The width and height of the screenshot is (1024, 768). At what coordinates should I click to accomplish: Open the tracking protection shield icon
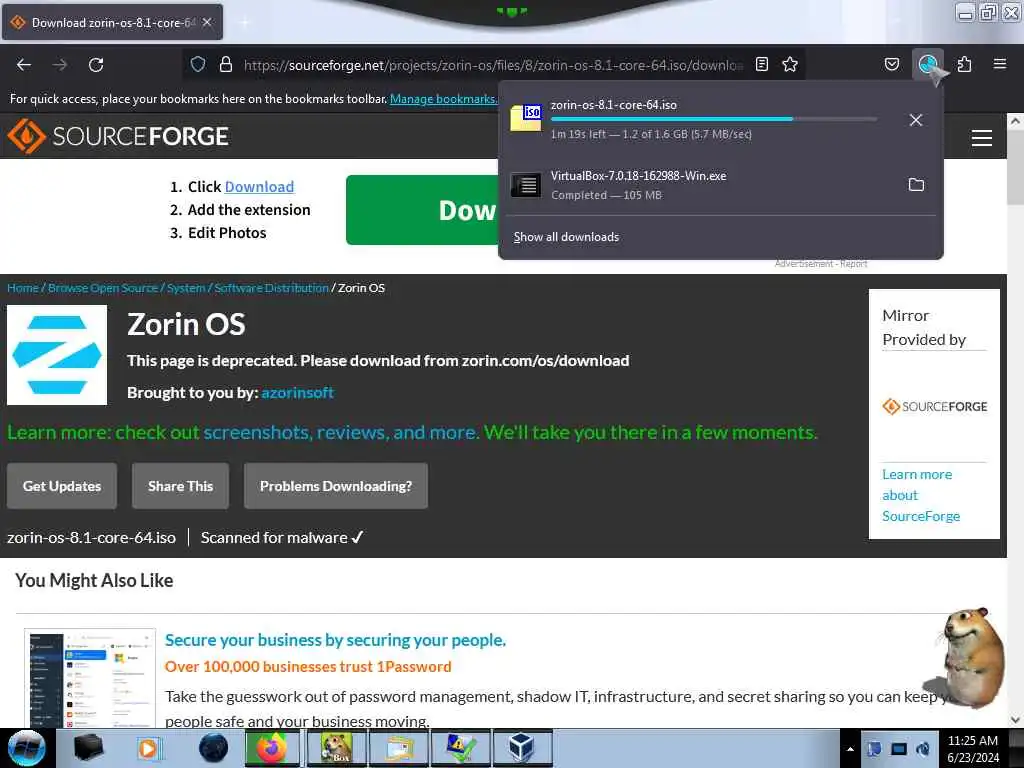coord(198,64)
